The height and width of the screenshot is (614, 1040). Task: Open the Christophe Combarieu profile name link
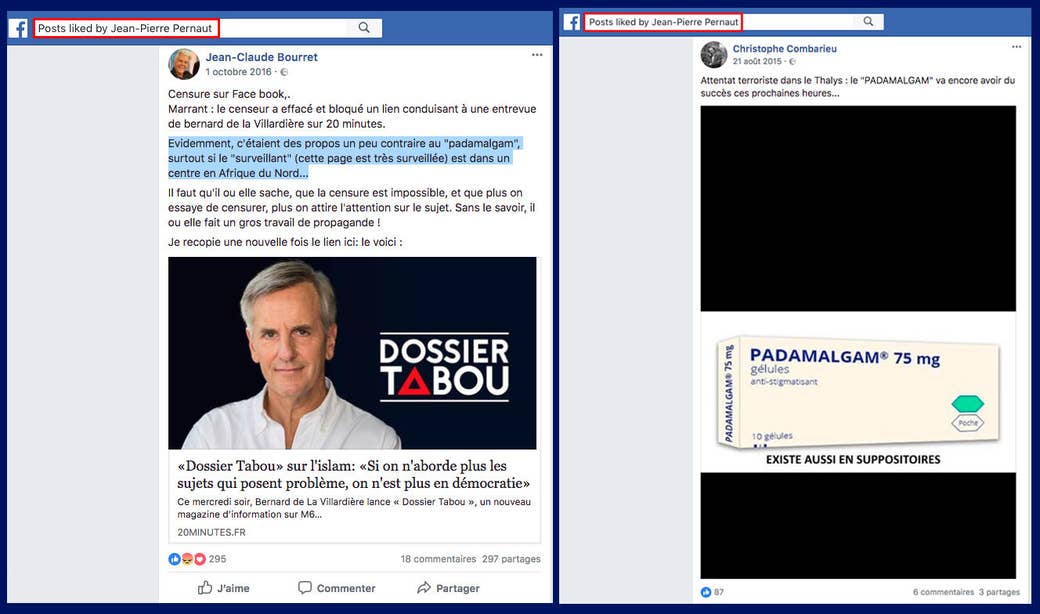[x=785, y=48]
